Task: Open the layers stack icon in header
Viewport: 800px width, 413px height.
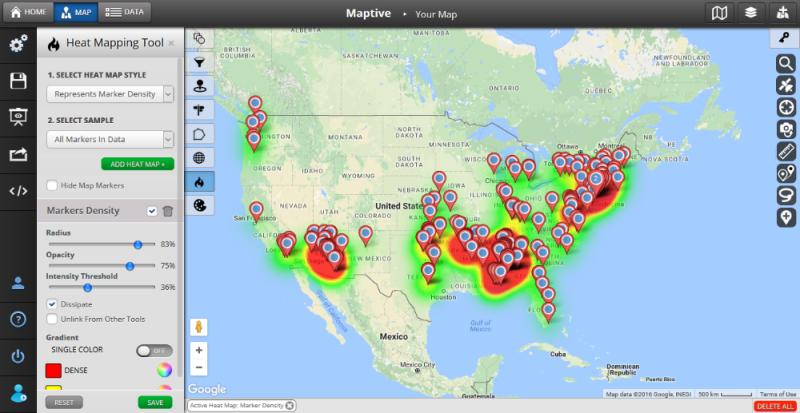Action: 749,13
